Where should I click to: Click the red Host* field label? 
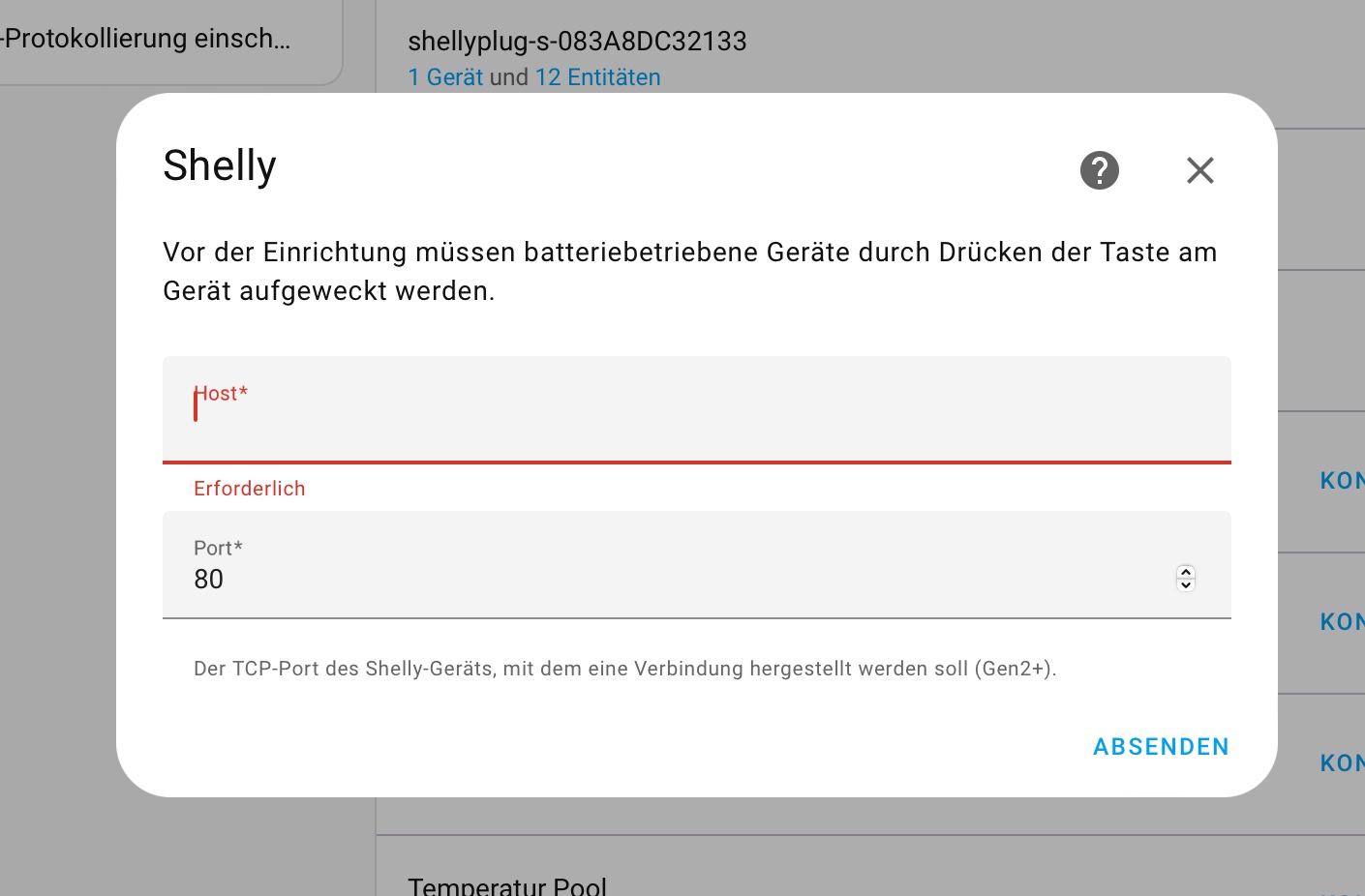coord(222,394)
